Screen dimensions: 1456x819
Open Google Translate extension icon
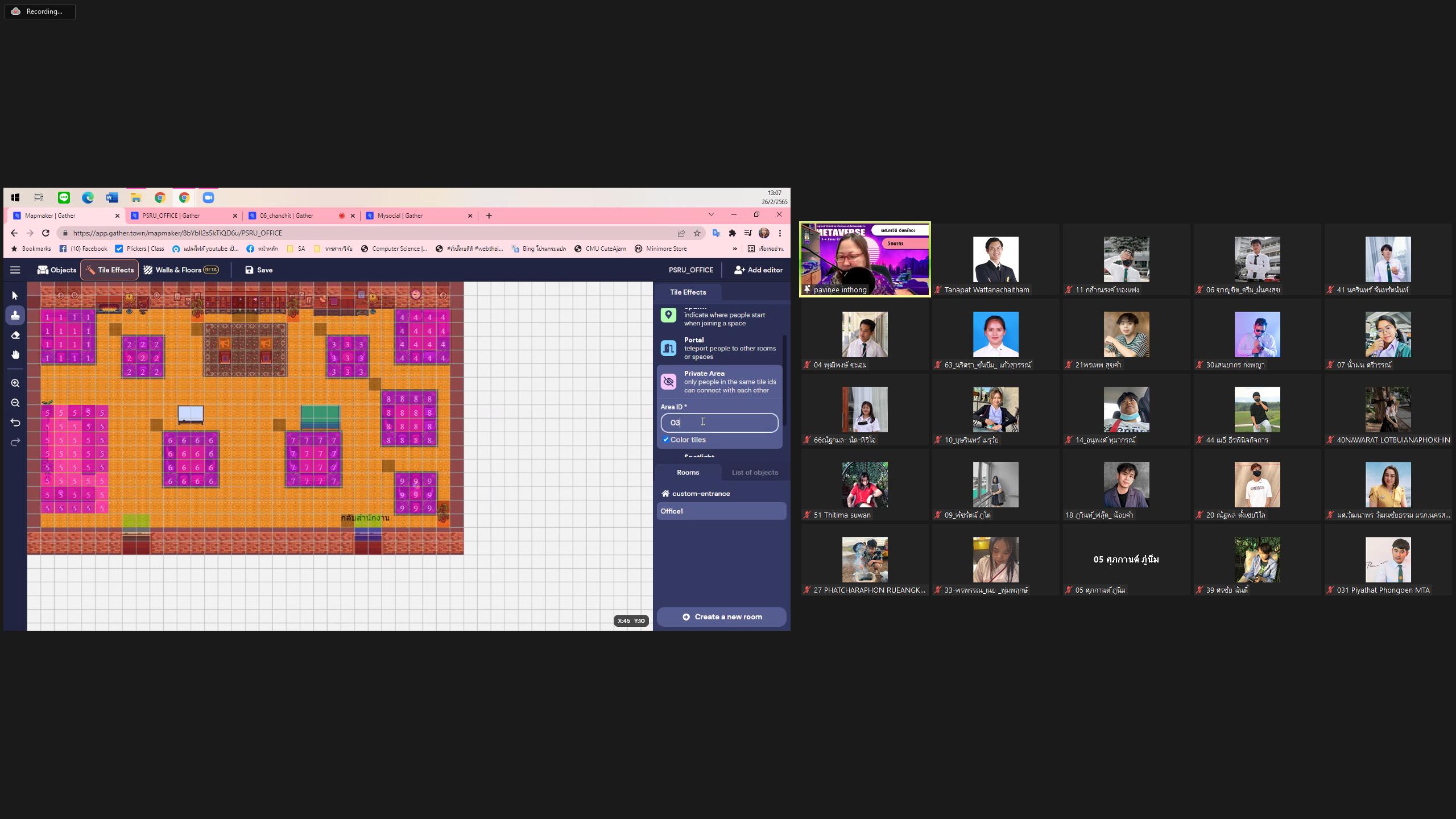click(x=716, y=233)
